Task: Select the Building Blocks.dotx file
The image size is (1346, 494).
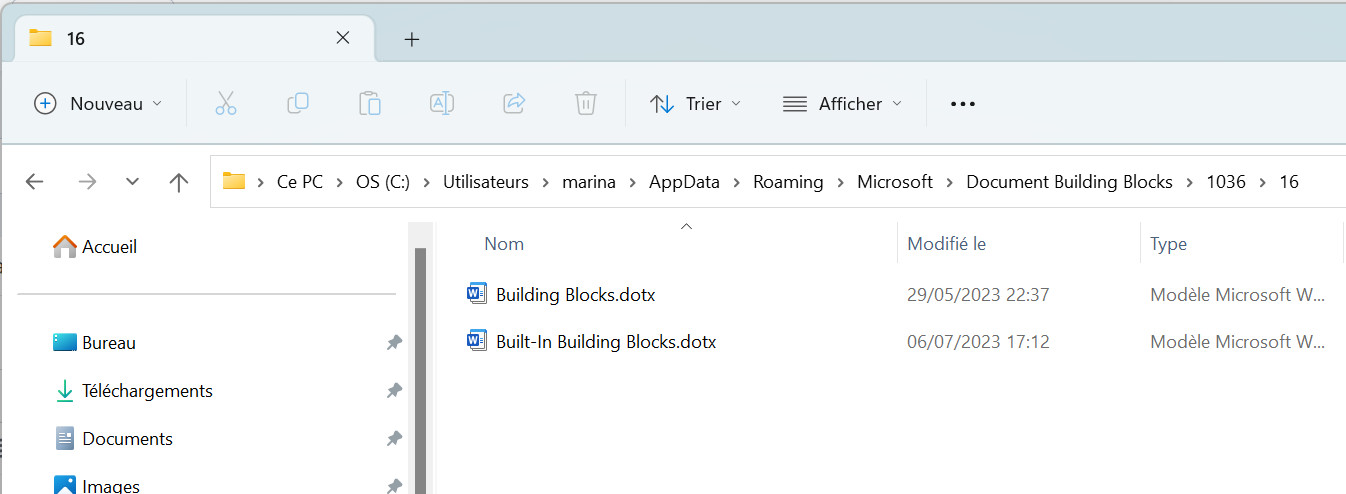Action: click(575, 295)
